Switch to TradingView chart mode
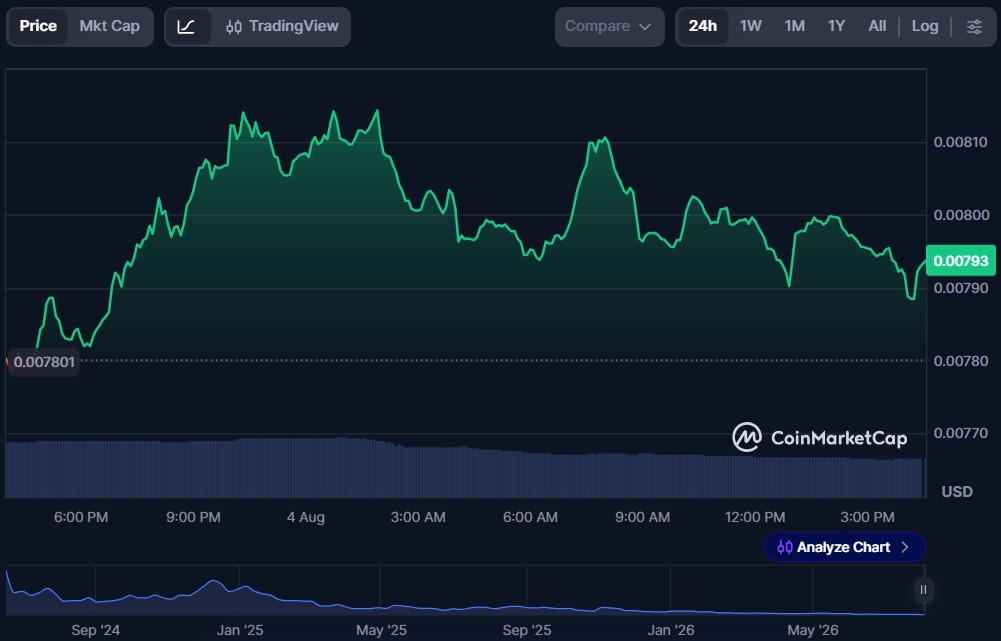Image resolution: width=1001 pixels, height=641 pixels. [282, 26]
